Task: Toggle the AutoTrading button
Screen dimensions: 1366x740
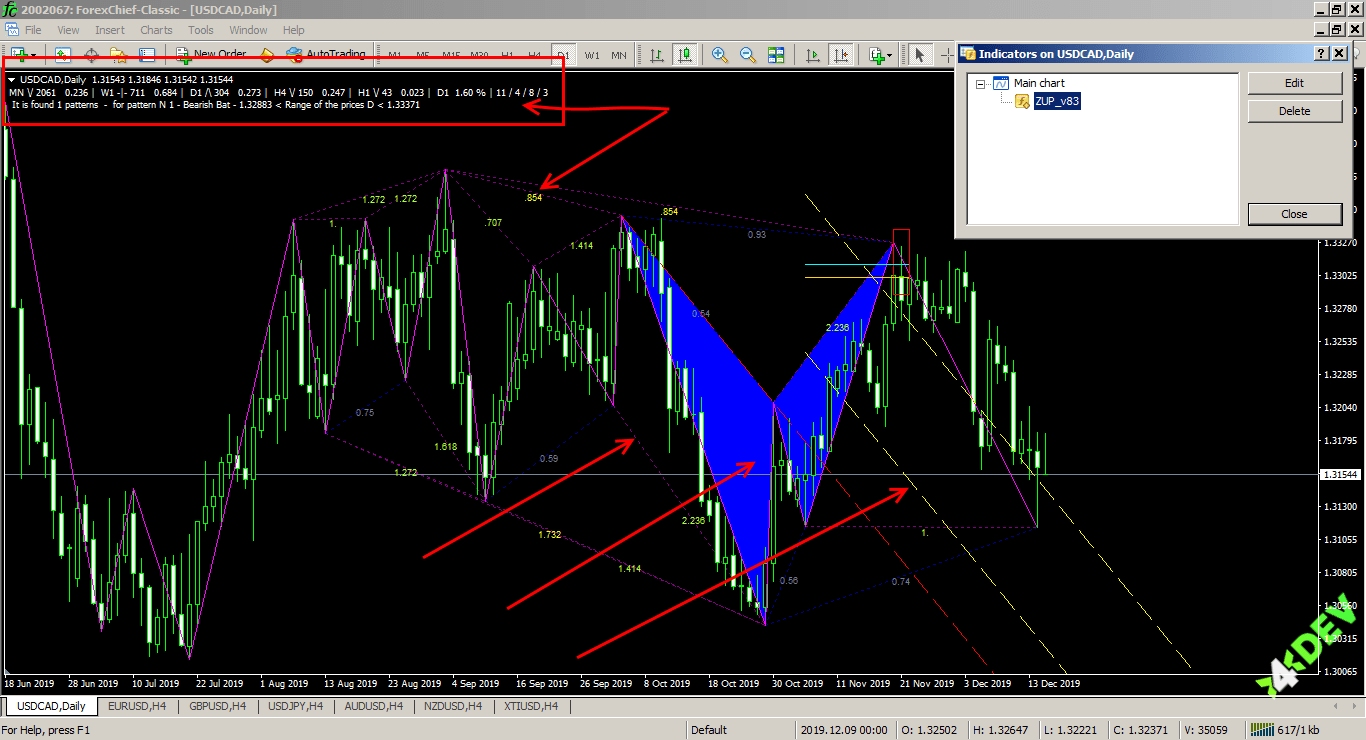Action: 326,55
